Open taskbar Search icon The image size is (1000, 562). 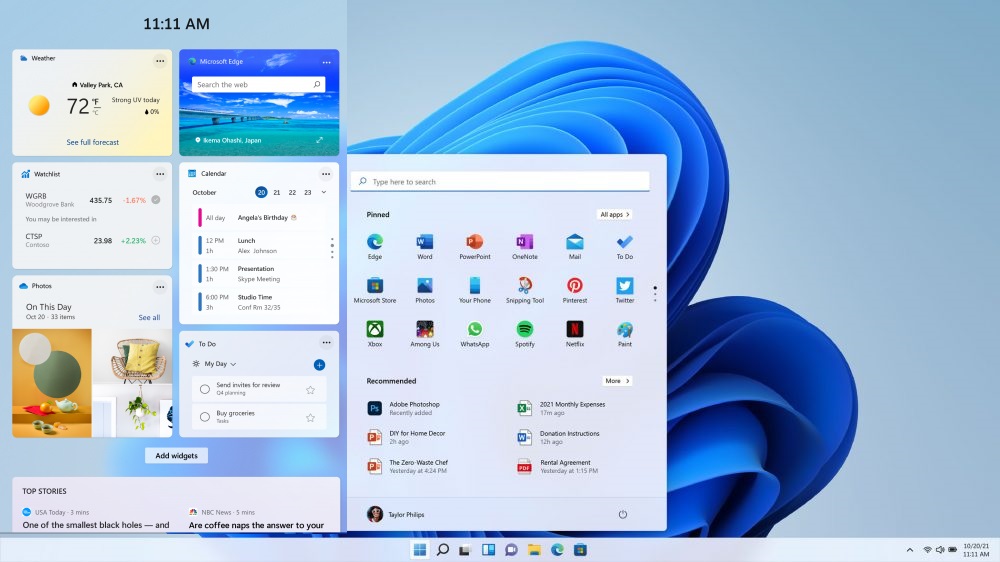[x=443, y=549]
